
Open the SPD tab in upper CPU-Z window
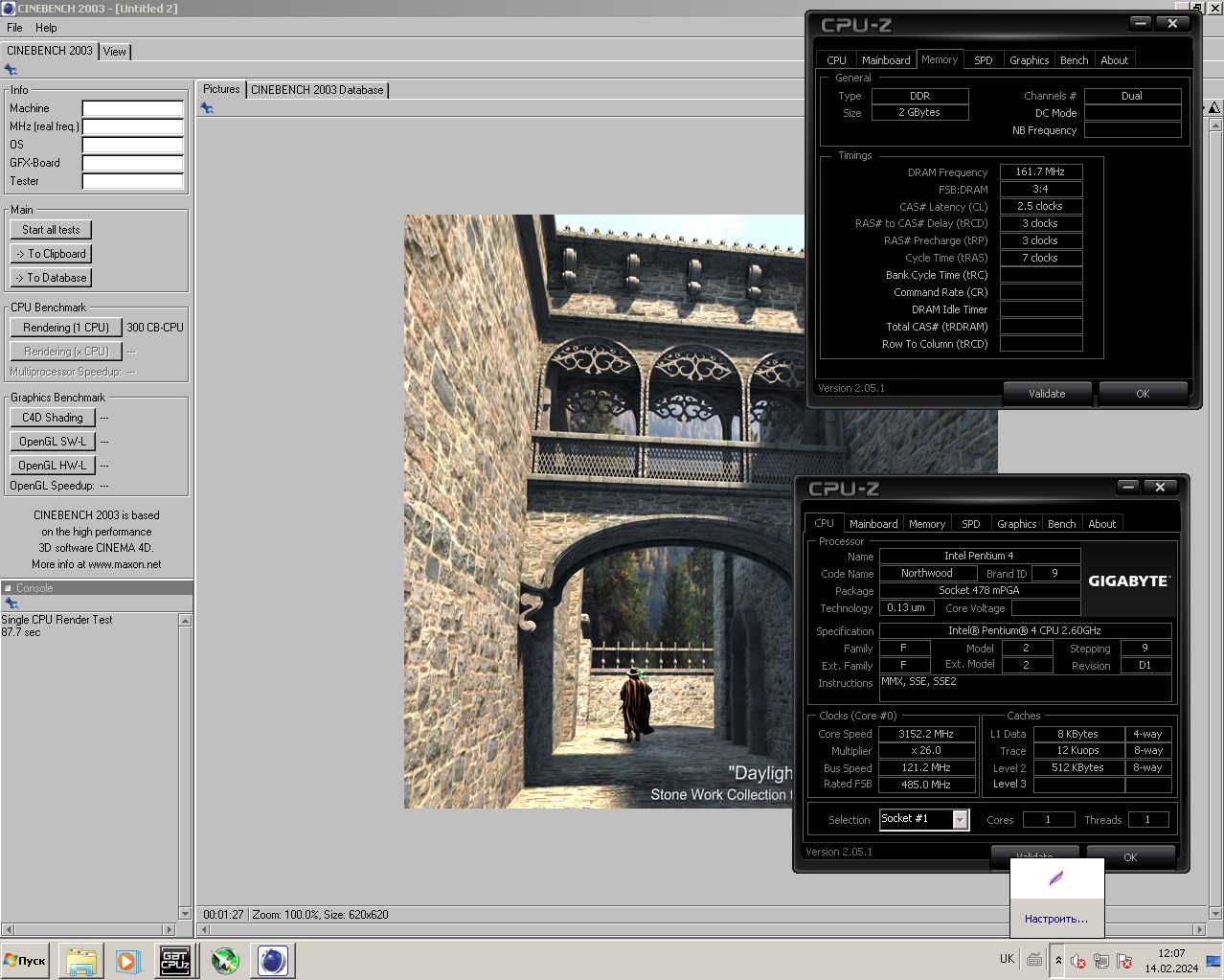click(x=983, y=60)
